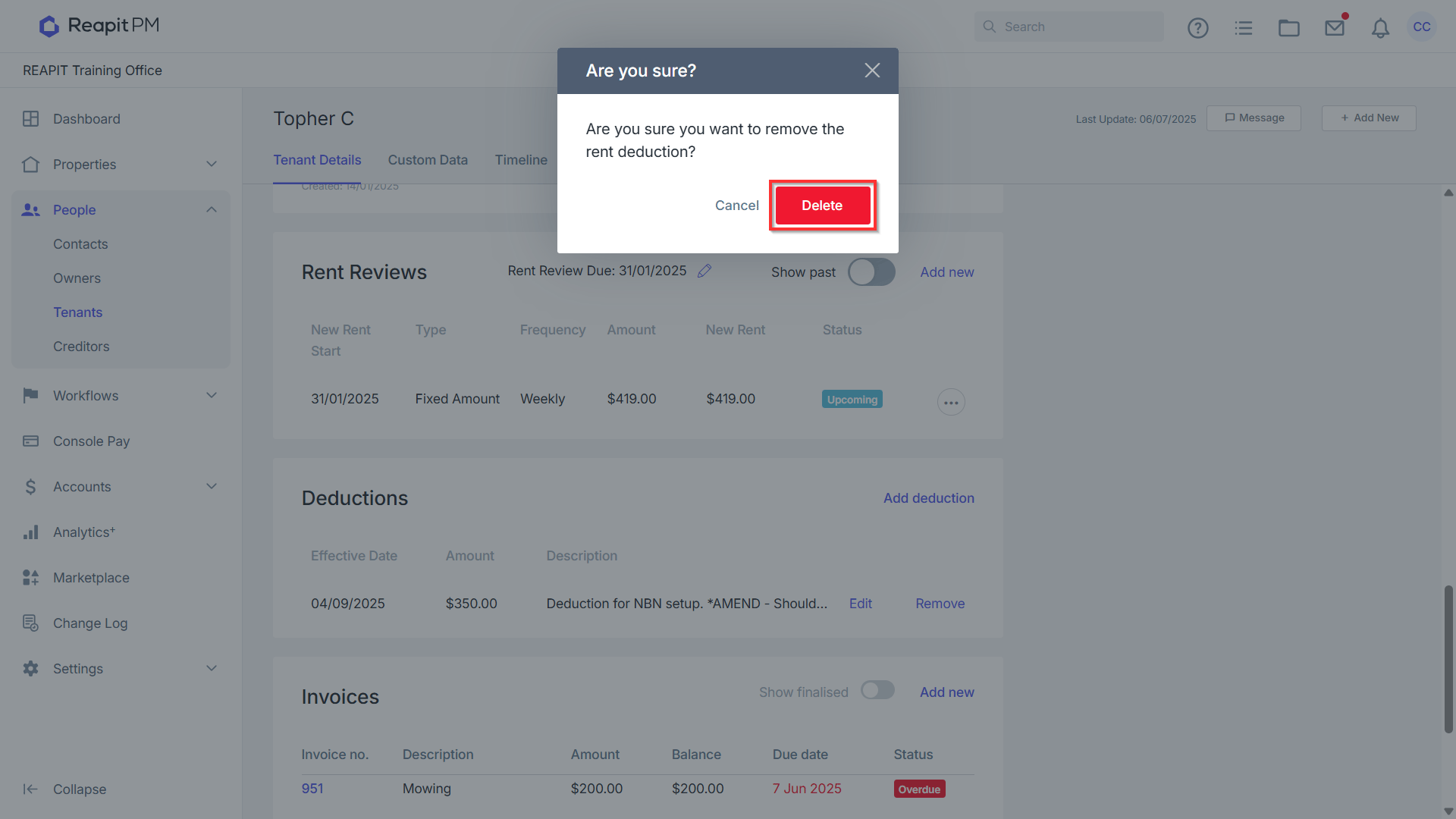
Task: Switch to the Timeline tab
Action: pos(521,160)
